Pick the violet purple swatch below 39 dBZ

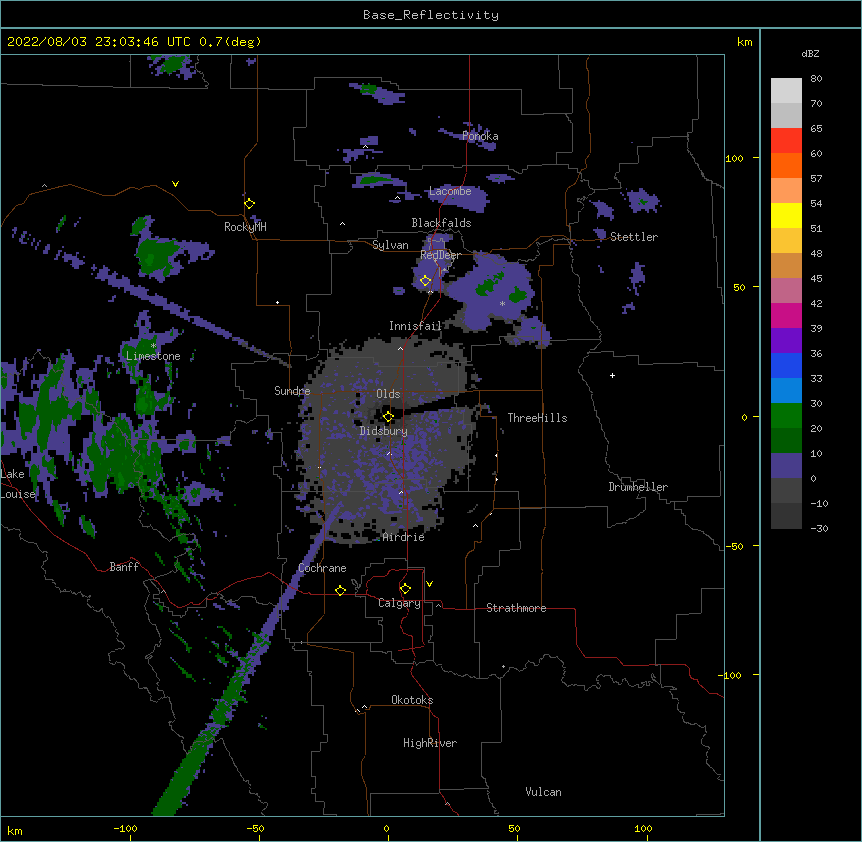786,340
